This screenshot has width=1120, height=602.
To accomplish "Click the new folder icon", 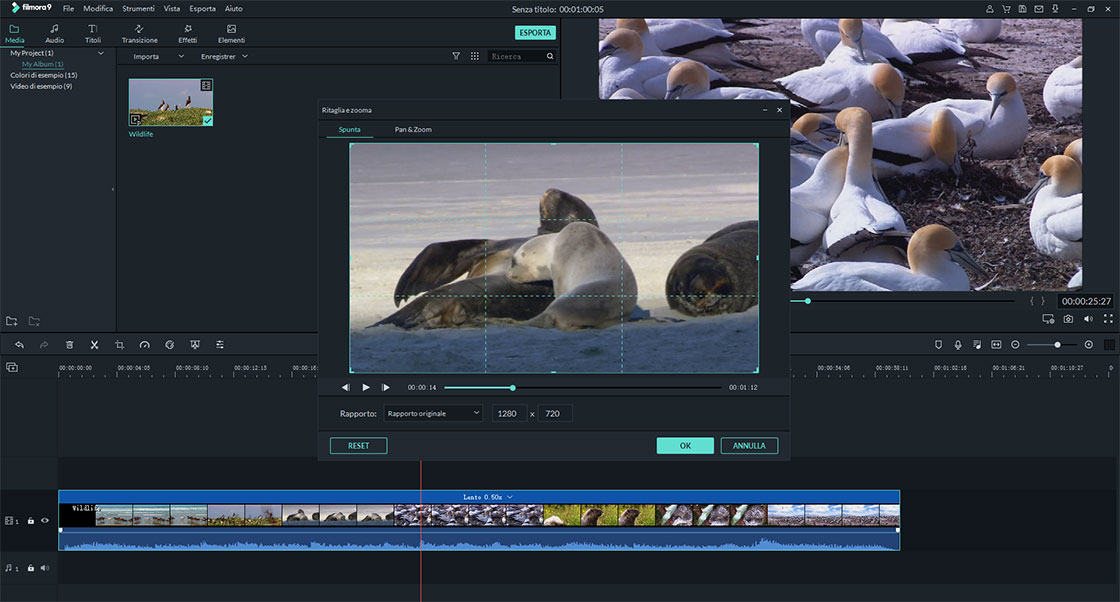I will tap(11, 321).
